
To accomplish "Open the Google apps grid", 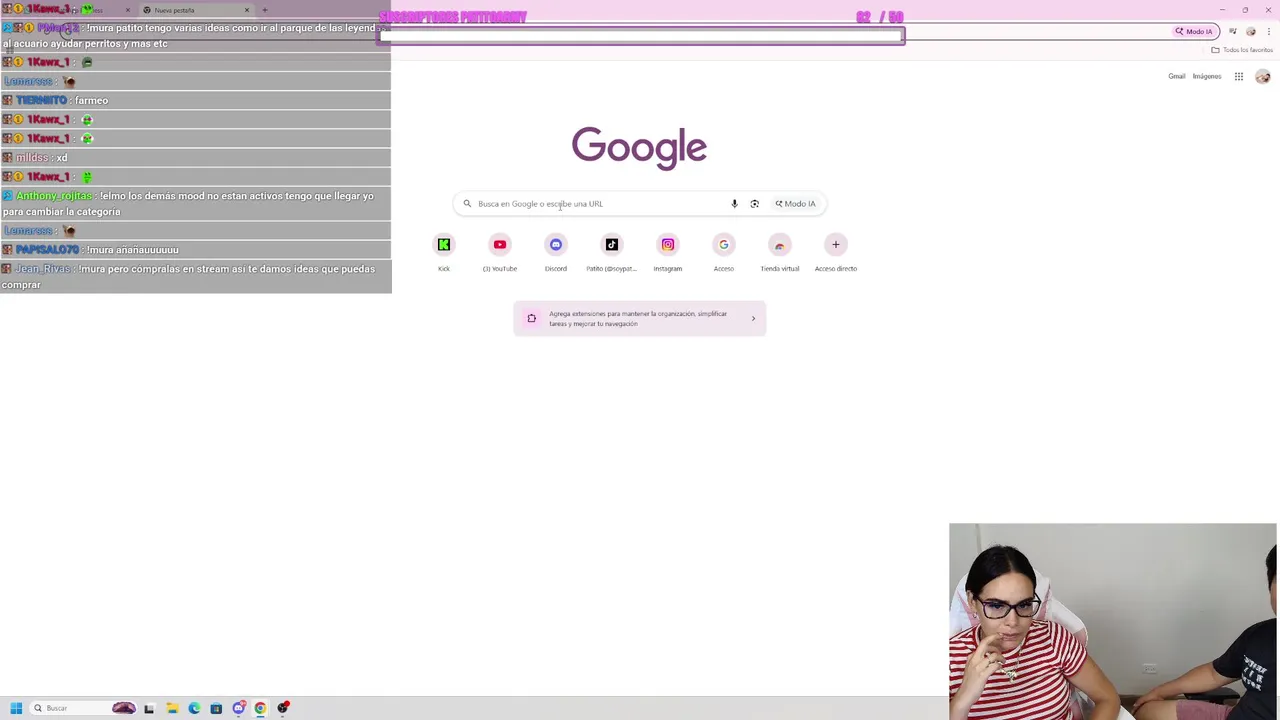I will [1239, 77].
